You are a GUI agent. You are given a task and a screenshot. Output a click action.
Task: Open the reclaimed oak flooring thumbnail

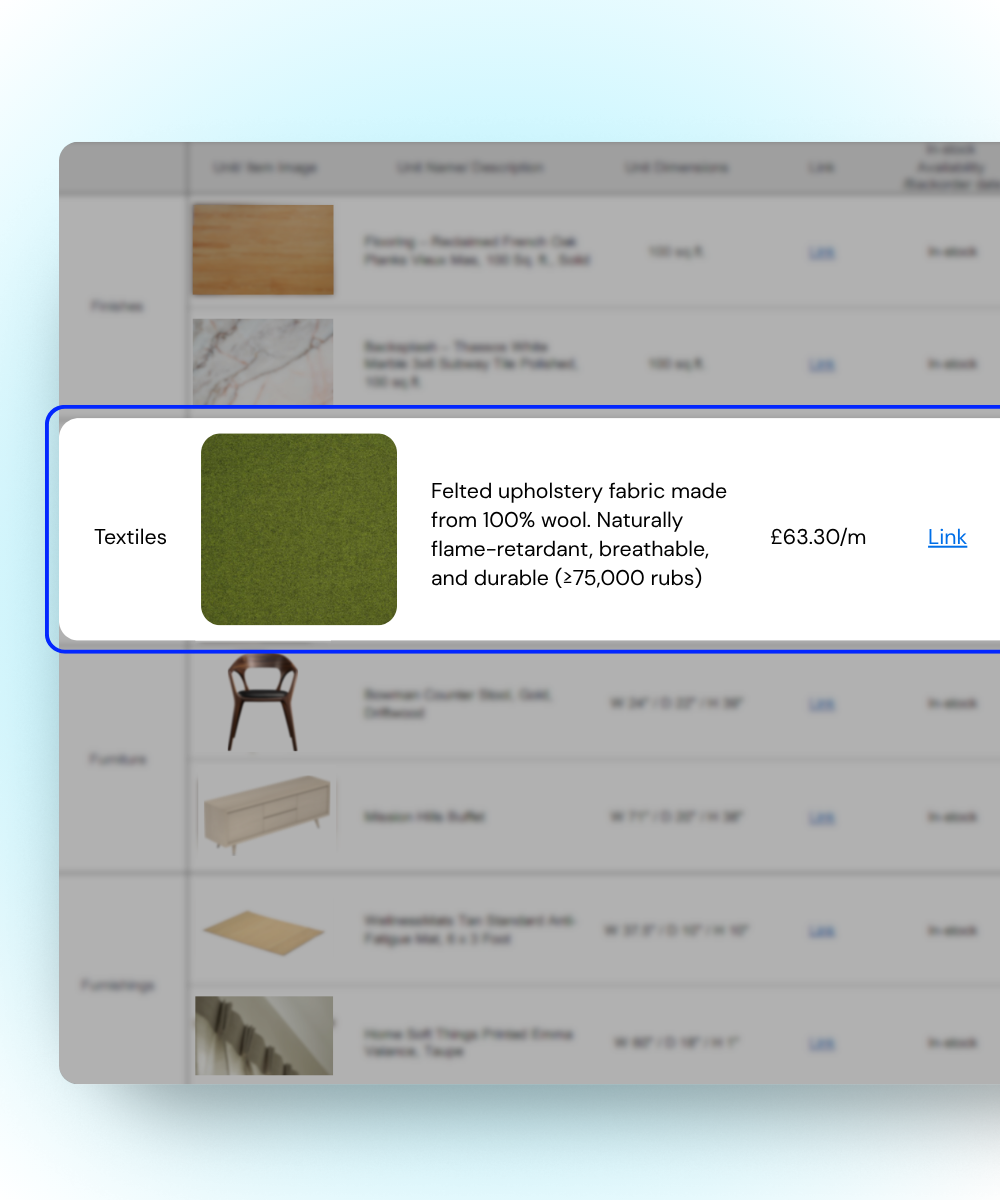263,250
